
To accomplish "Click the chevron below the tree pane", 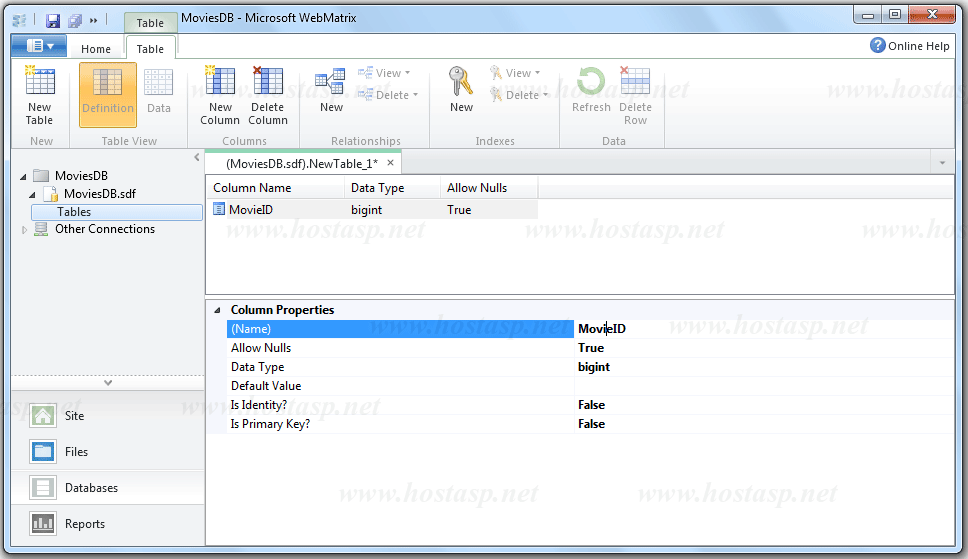I will click(x=108, y=383).
